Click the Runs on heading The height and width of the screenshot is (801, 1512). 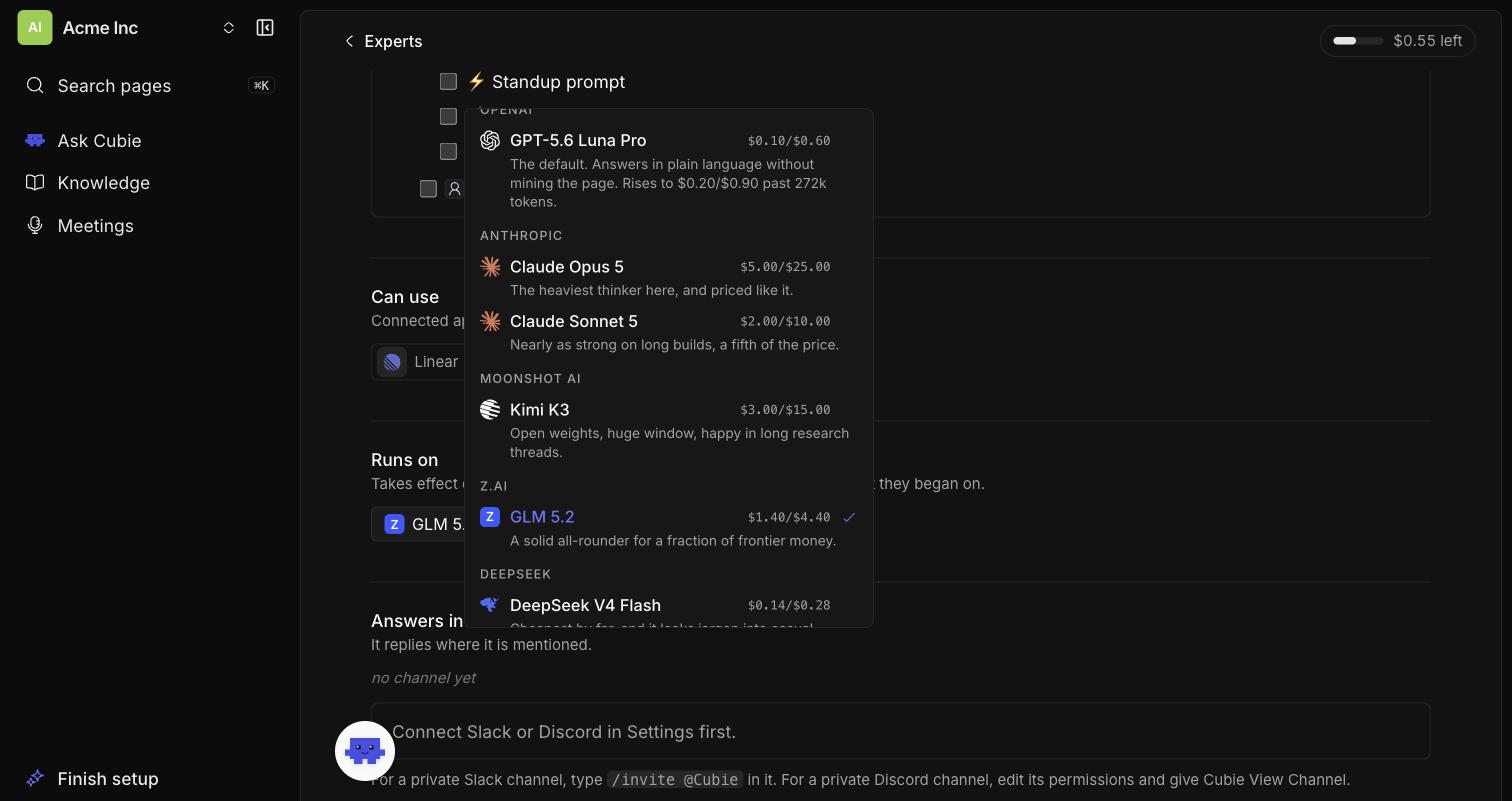[404, 460]
